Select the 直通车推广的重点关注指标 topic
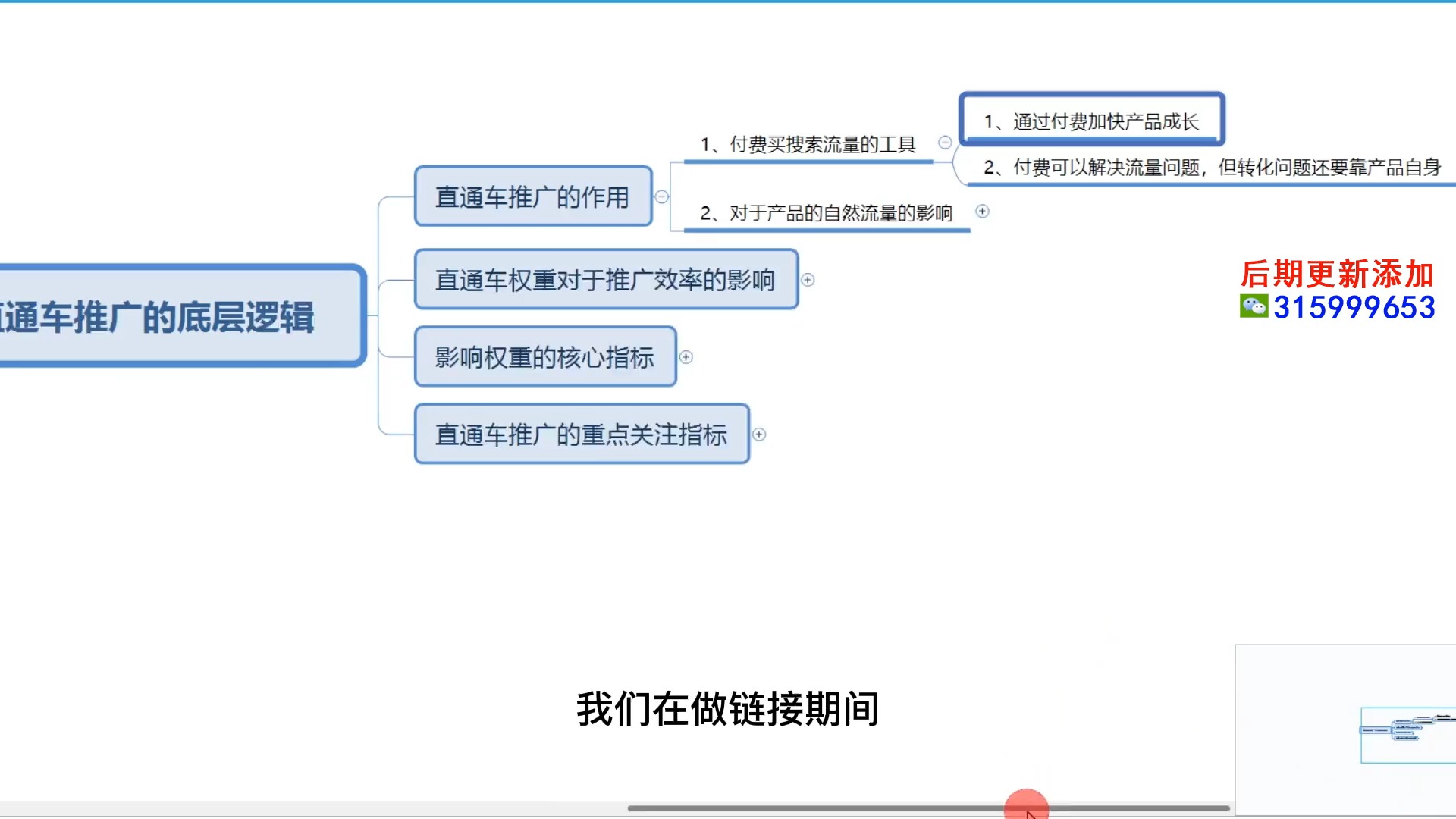This screenshot has height=819, width=1456. tap(582, 435)
